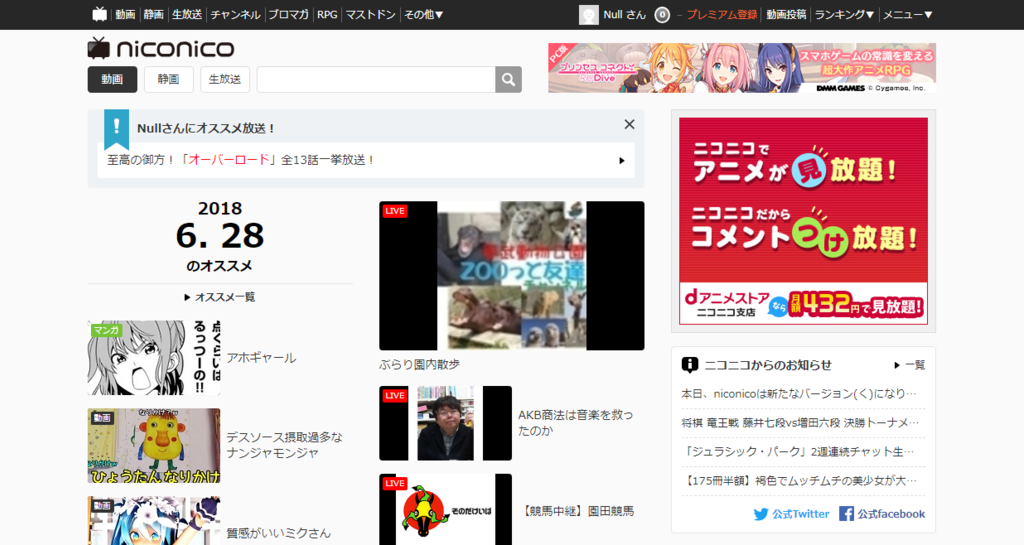
Task: Expand the その他 dropdown menu
Action: [x=423, y=14]
